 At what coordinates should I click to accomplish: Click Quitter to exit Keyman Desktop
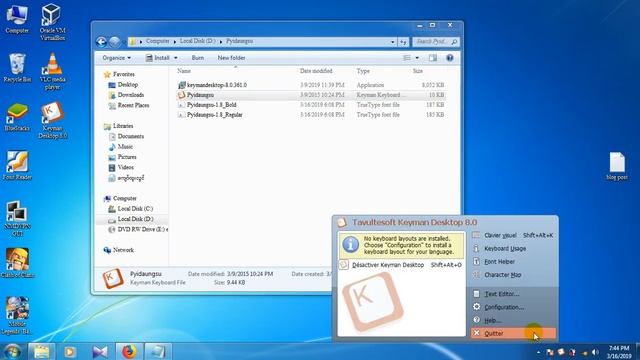513,333
